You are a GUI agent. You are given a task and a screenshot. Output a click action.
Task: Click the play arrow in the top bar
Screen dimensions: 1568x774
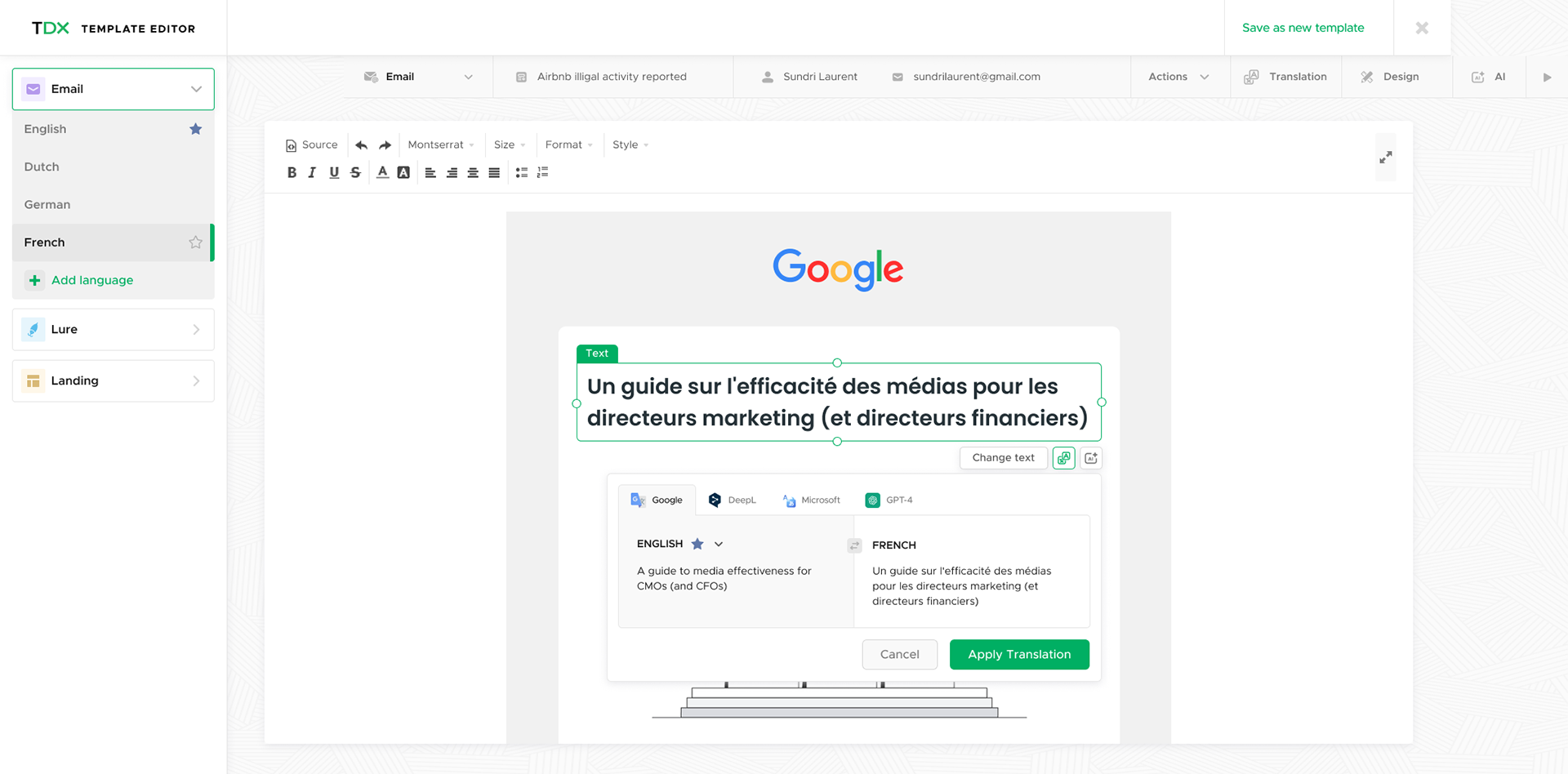coord(1547,77)
